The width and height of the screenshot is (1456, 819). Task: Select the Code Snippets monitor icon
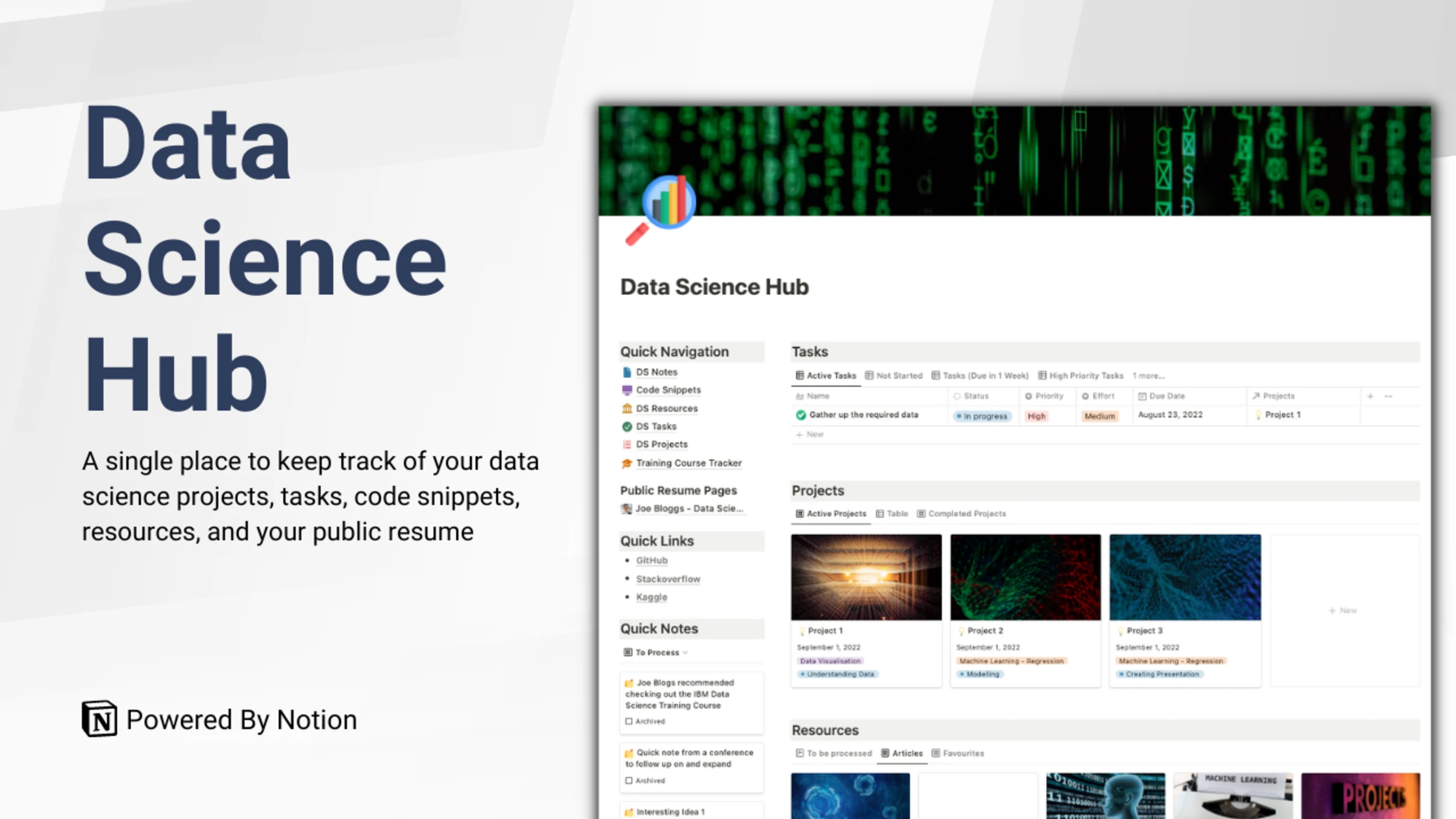(x=627, y=389)
